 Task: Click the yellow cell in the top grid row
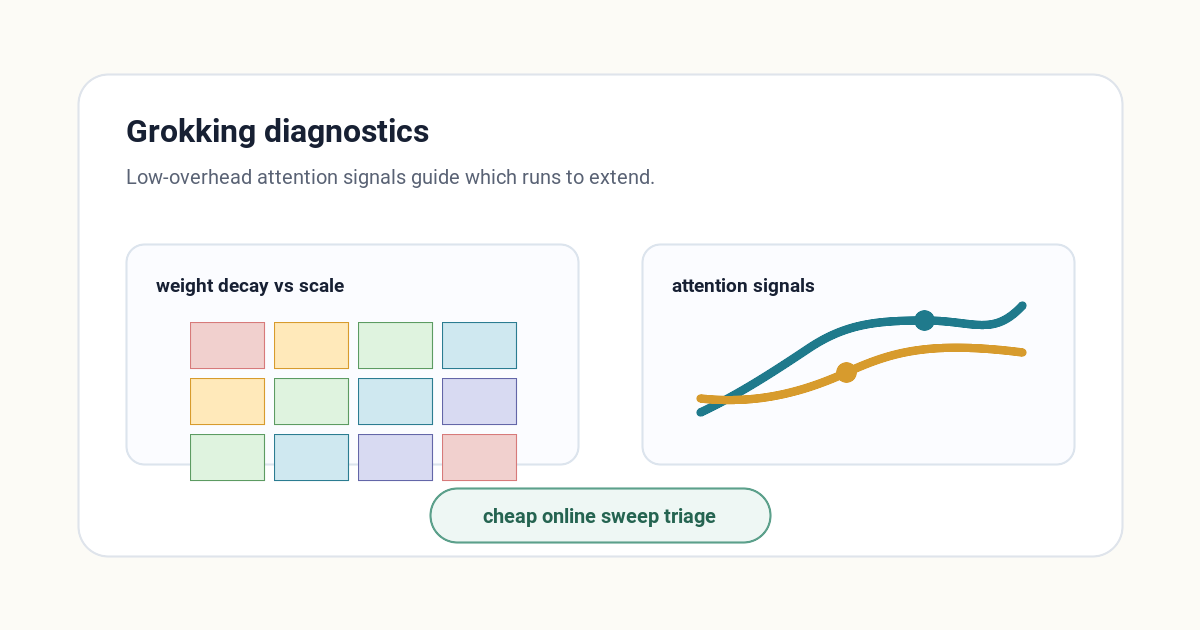click(311, 345)
